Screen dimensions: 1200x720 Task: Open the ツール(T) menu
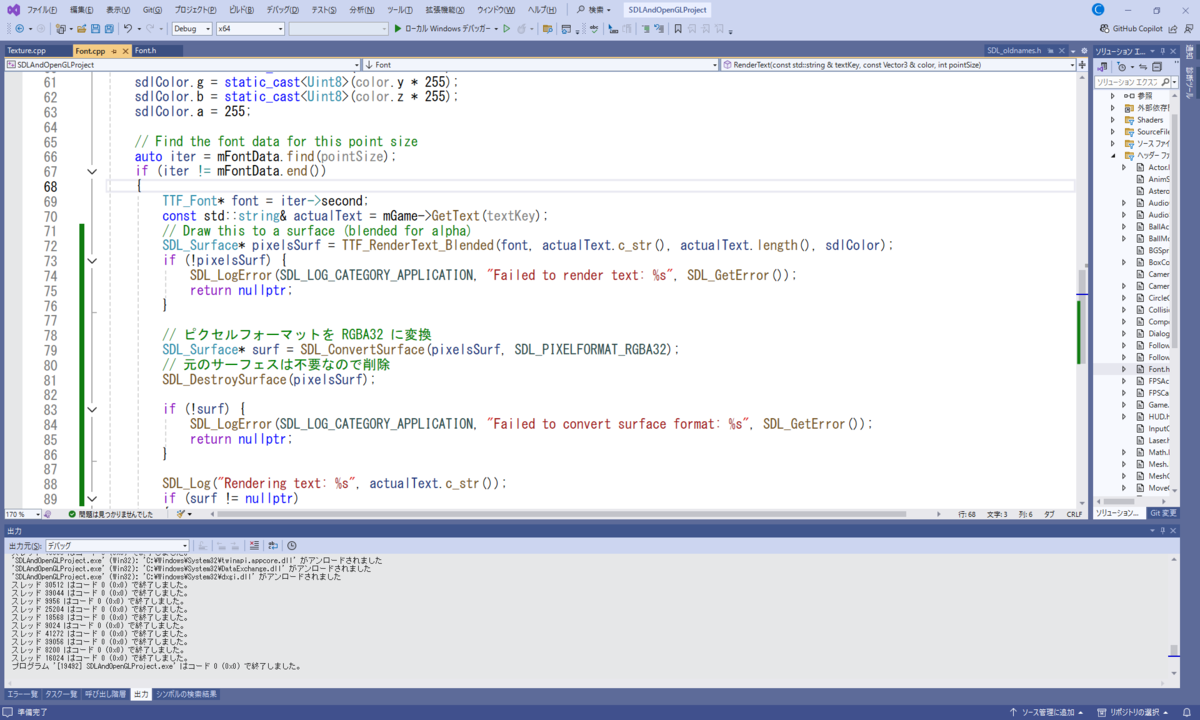400,9
